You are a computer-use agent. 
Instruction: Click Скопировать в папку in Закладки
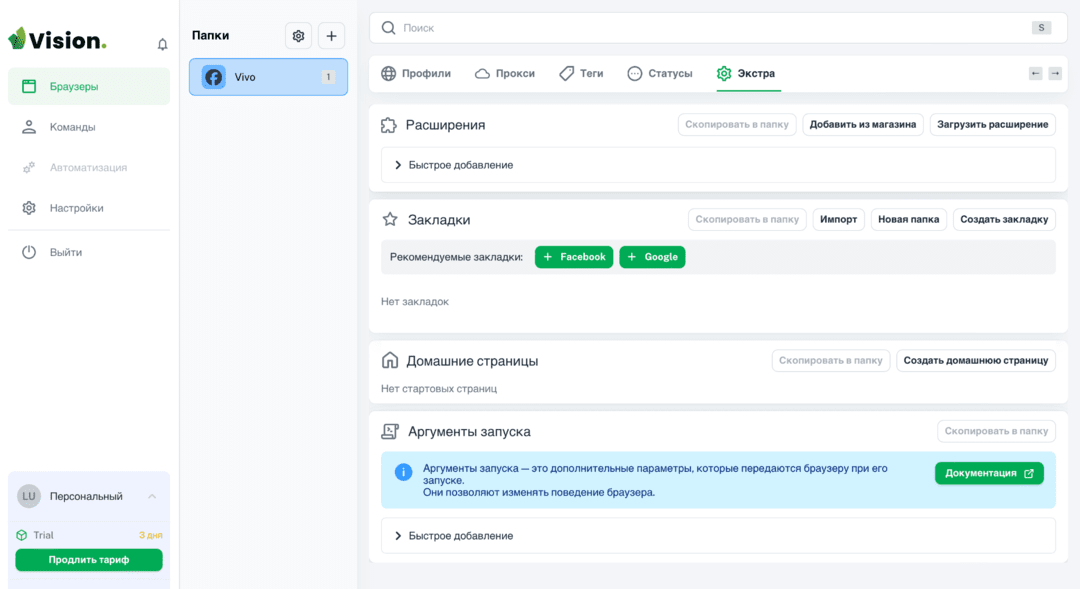(x=747, y=219)
